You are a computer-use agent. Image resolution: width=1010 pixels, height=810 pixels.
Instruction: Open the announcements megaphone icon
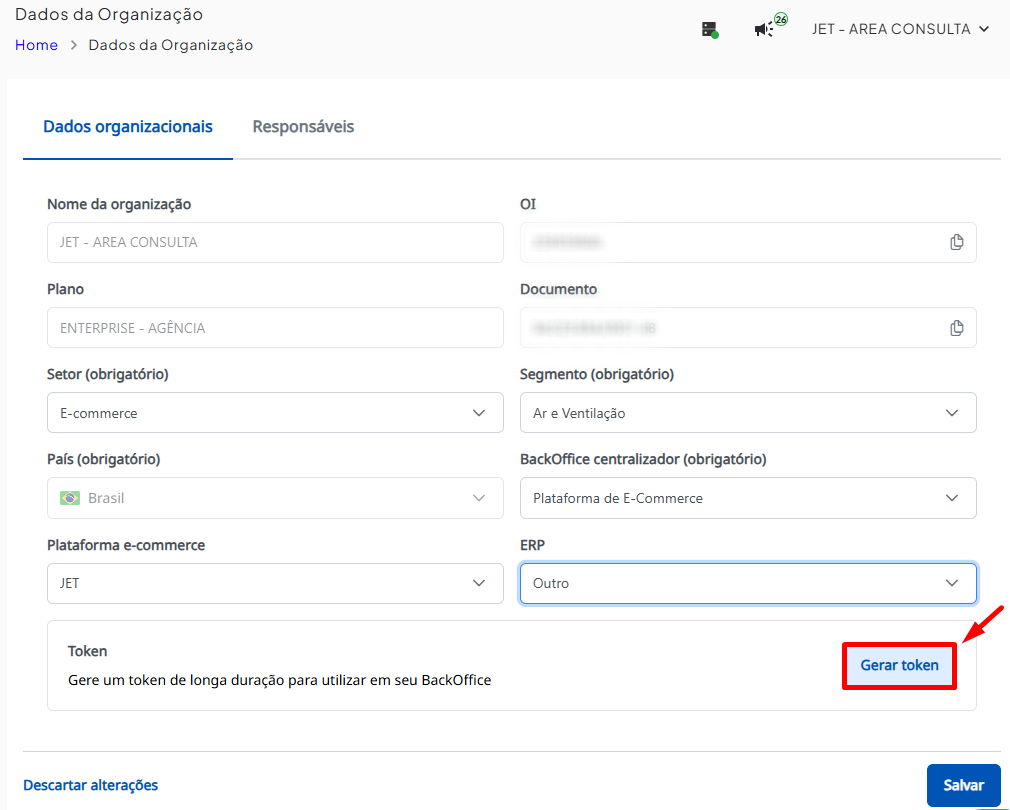(x=764, y=30)
